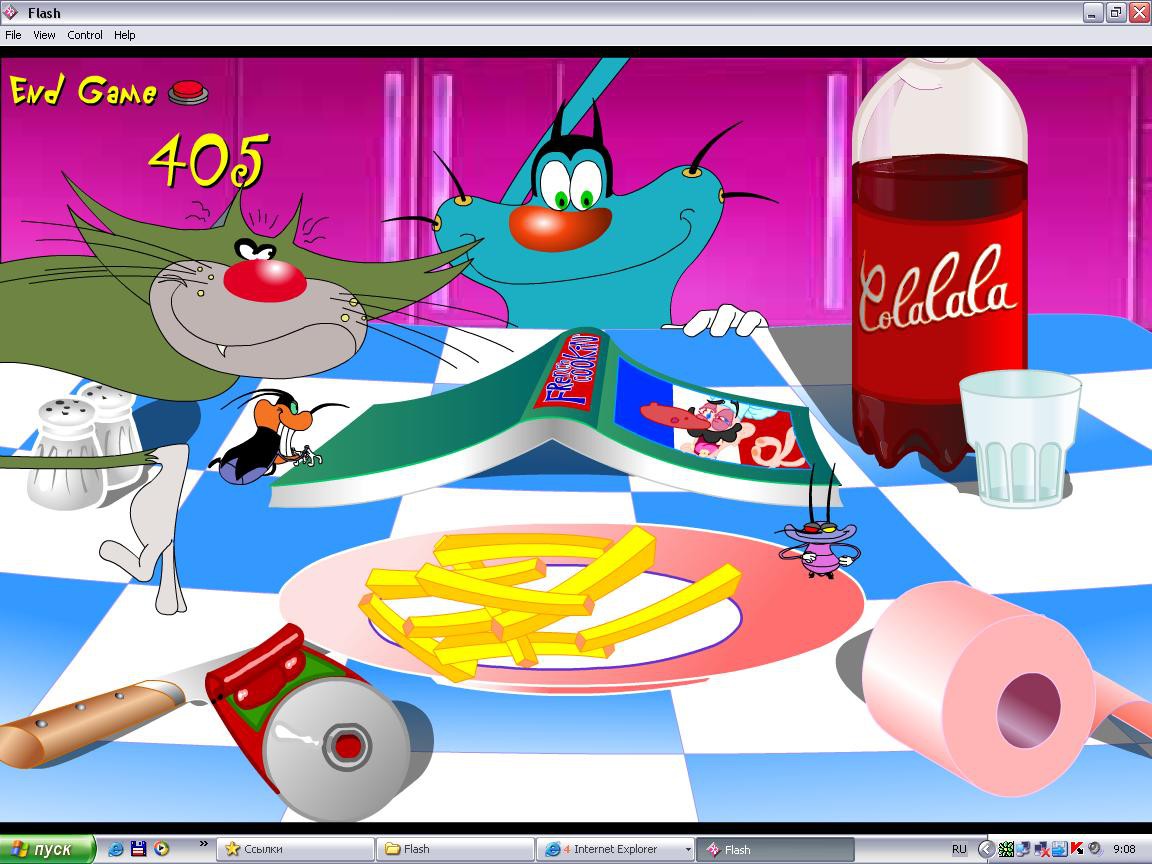The width and height of the screenshot is (1152, 864).
Task: Open the Control menu
Action: pos(84,35)
